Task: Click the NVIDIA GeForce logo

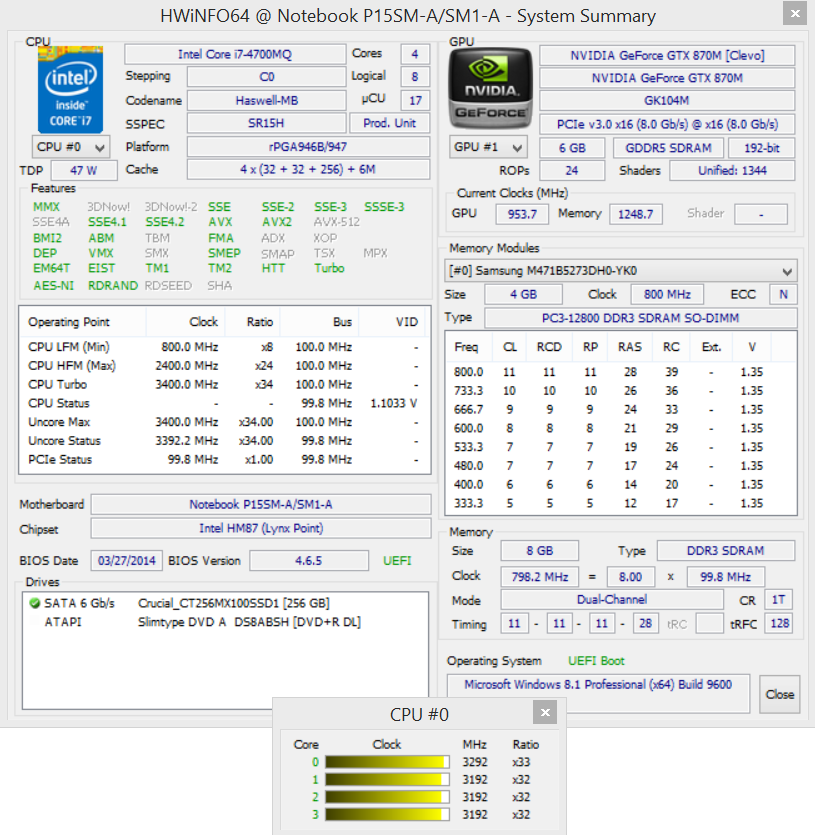Action: (x=491, y=88)
